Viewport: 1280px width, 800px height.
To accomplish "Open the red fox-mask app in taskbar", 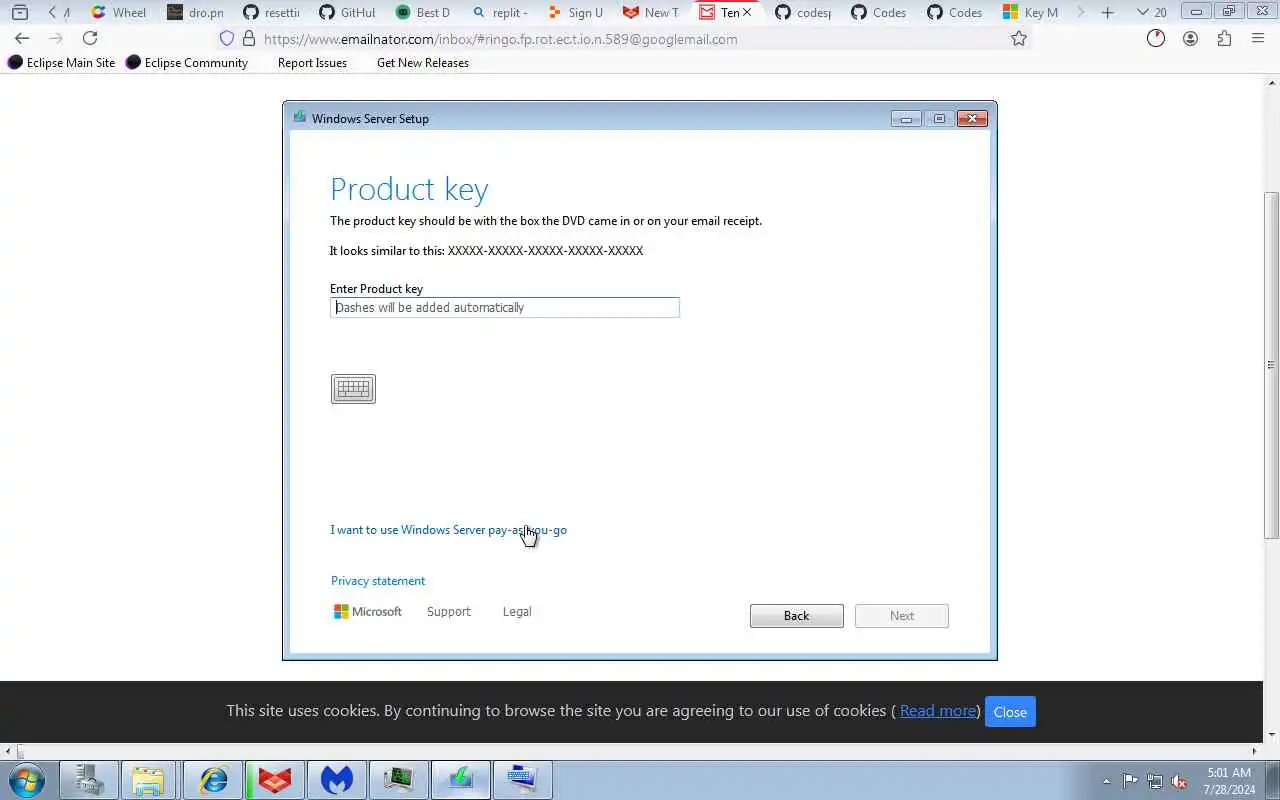I will coord(275,780).
